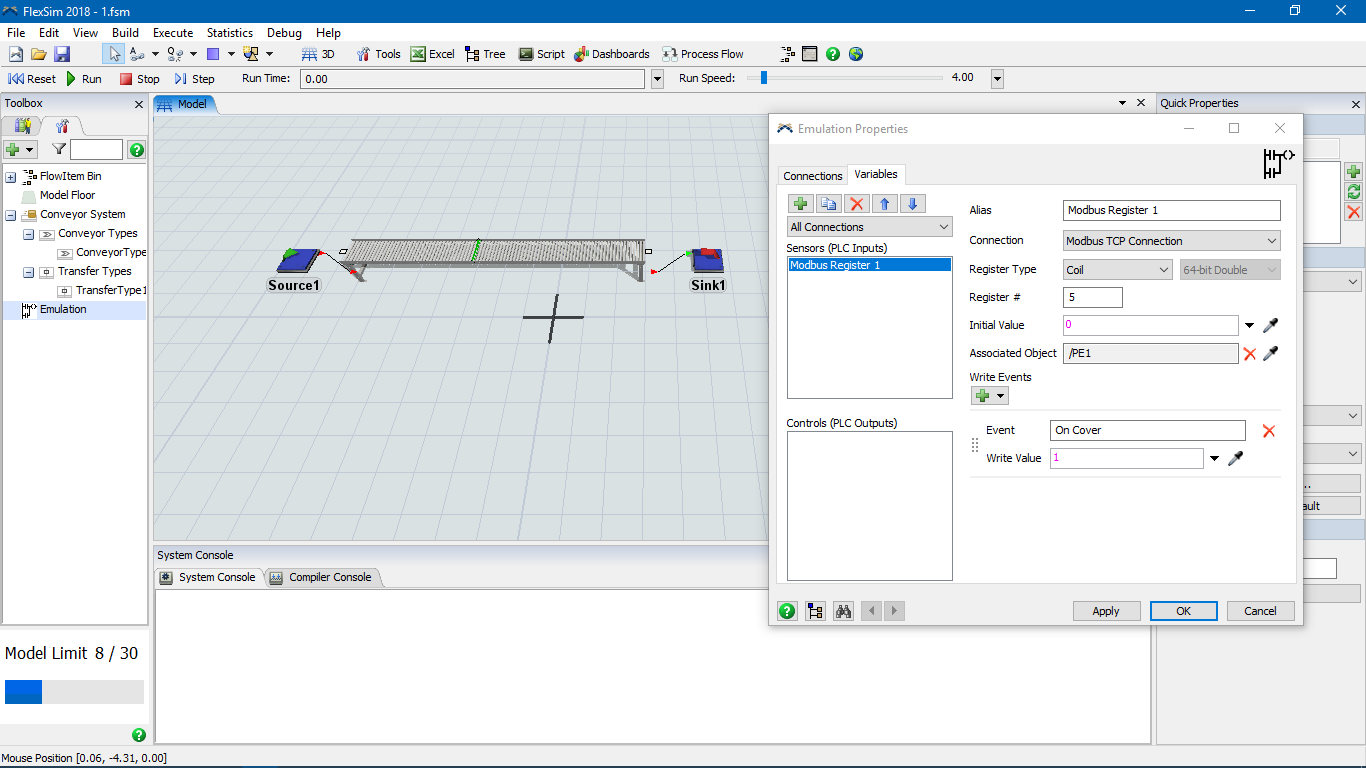Viewport: 1366px width, 768px height.
Task: Expand the Modbus TCP Connection dropdown
Action: [1172, 241]
